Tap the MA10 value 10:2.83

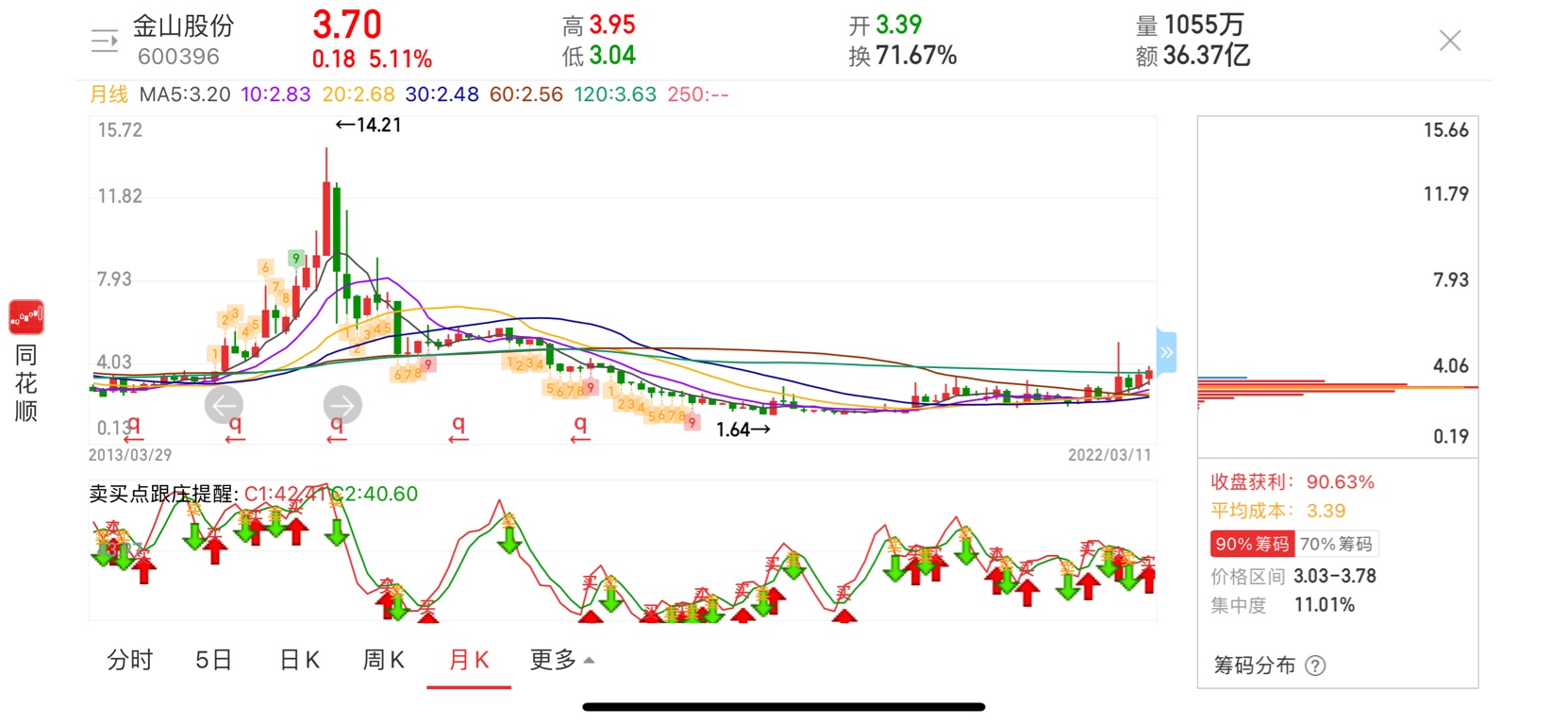tap(275, 94)
